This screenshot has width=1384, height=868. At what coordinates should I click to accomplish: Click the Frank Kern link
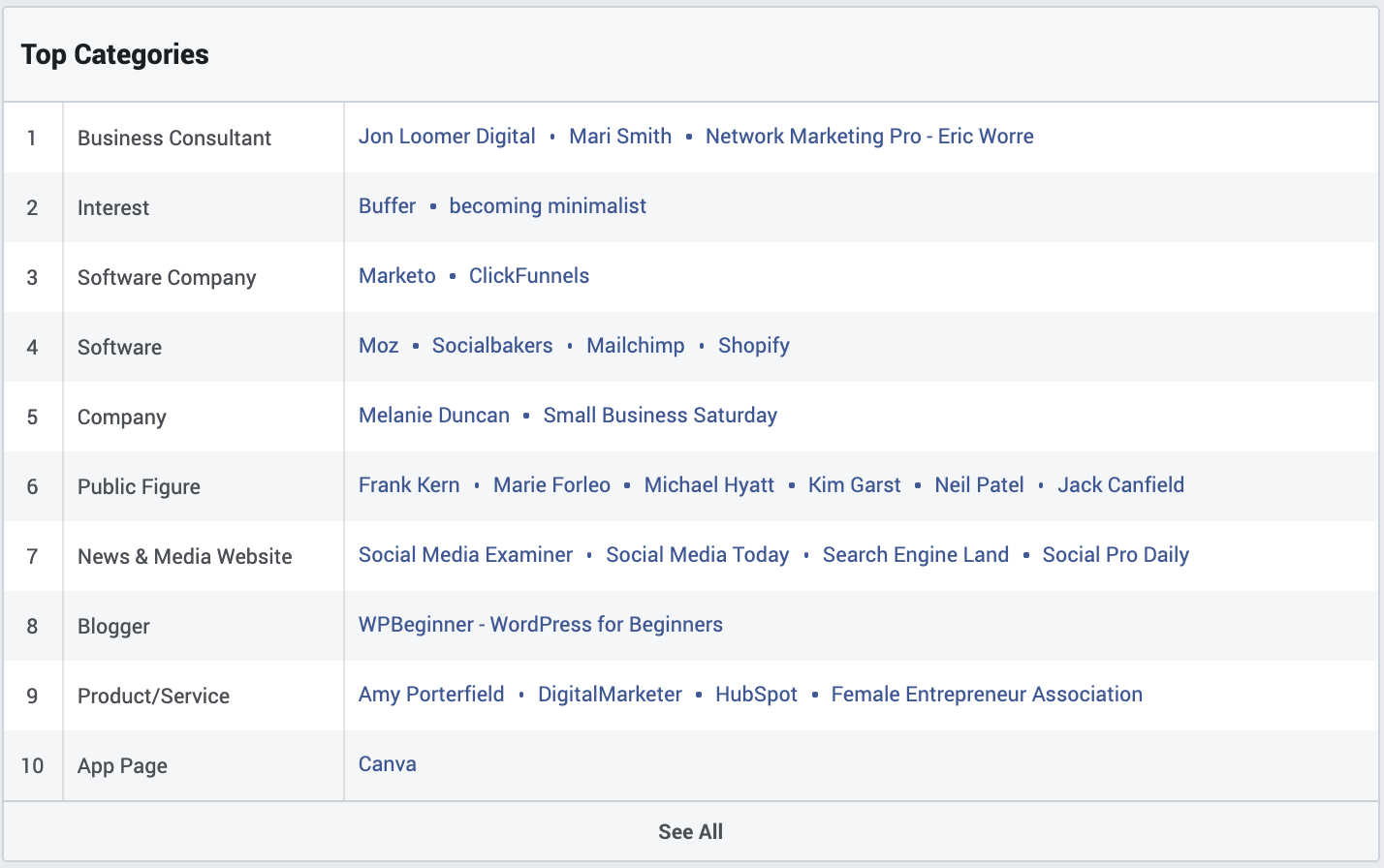pos(409,485)
